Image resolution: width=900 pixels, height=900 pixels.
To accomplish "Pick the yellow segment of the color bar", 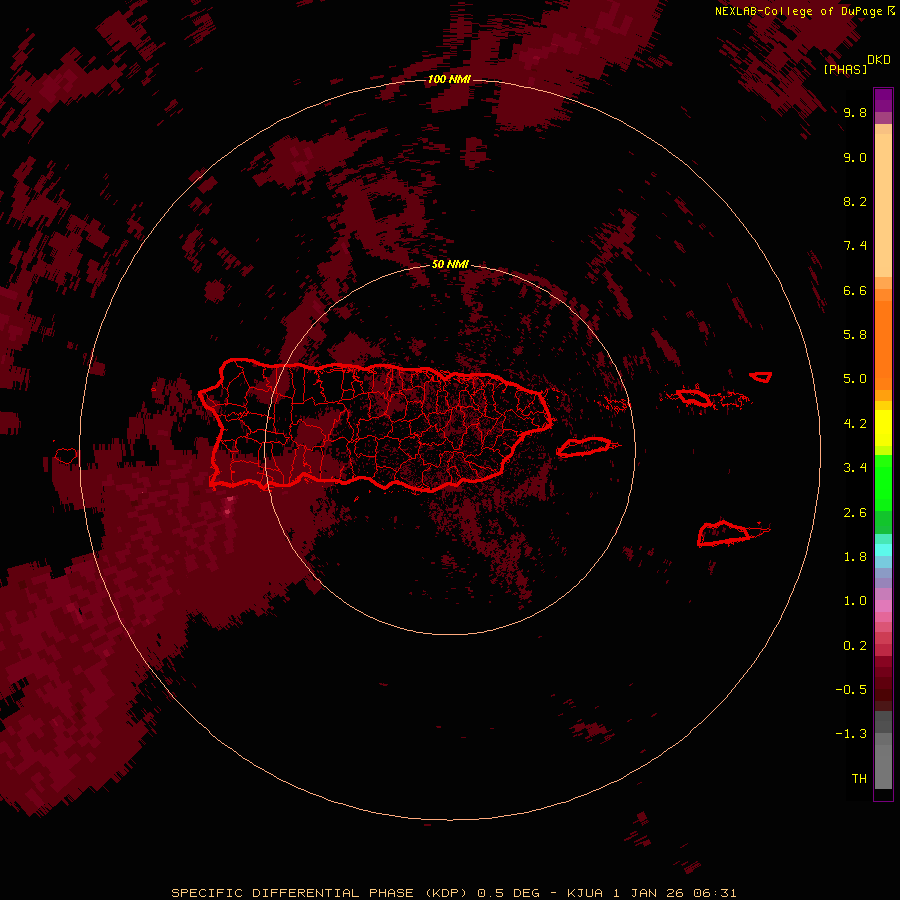I will click(x=883, y=428).
